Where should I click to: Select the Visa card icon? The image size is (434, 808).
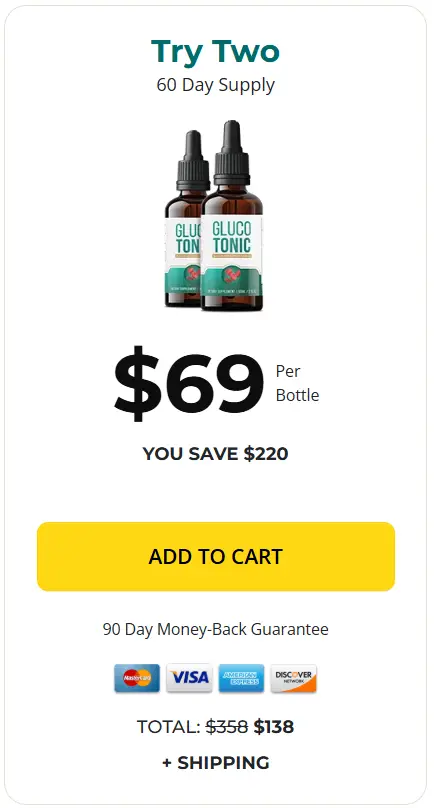[189, 678]
